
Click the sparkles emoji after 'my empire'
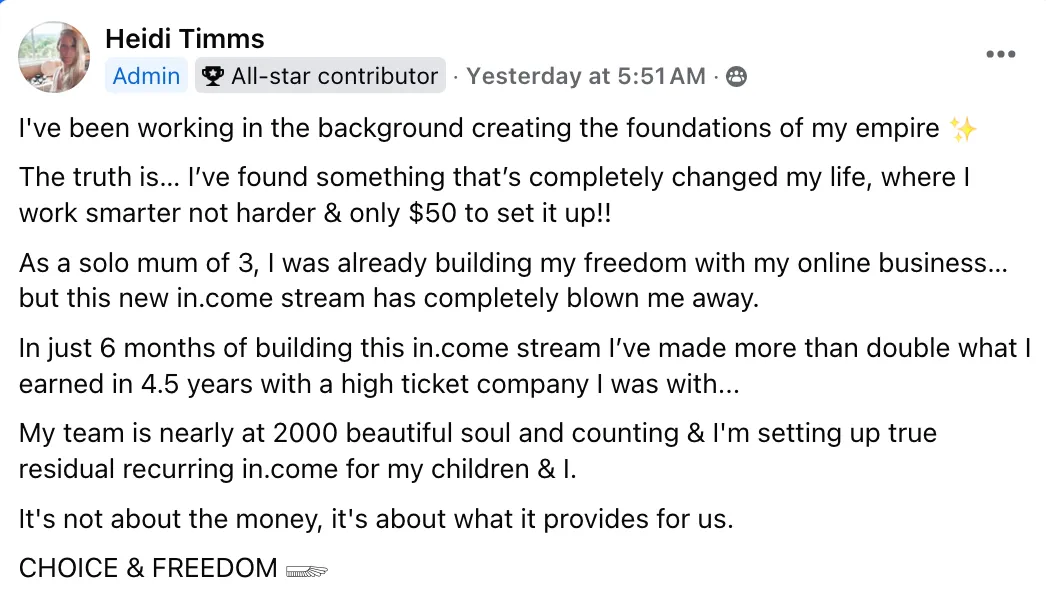click(x=963, y=129)
